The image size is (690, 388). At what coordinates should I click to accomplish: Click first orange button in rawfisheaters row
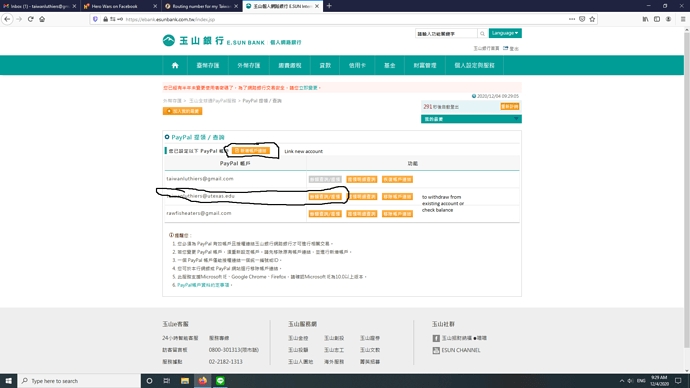pyautogui.click(x=325, y=214)
